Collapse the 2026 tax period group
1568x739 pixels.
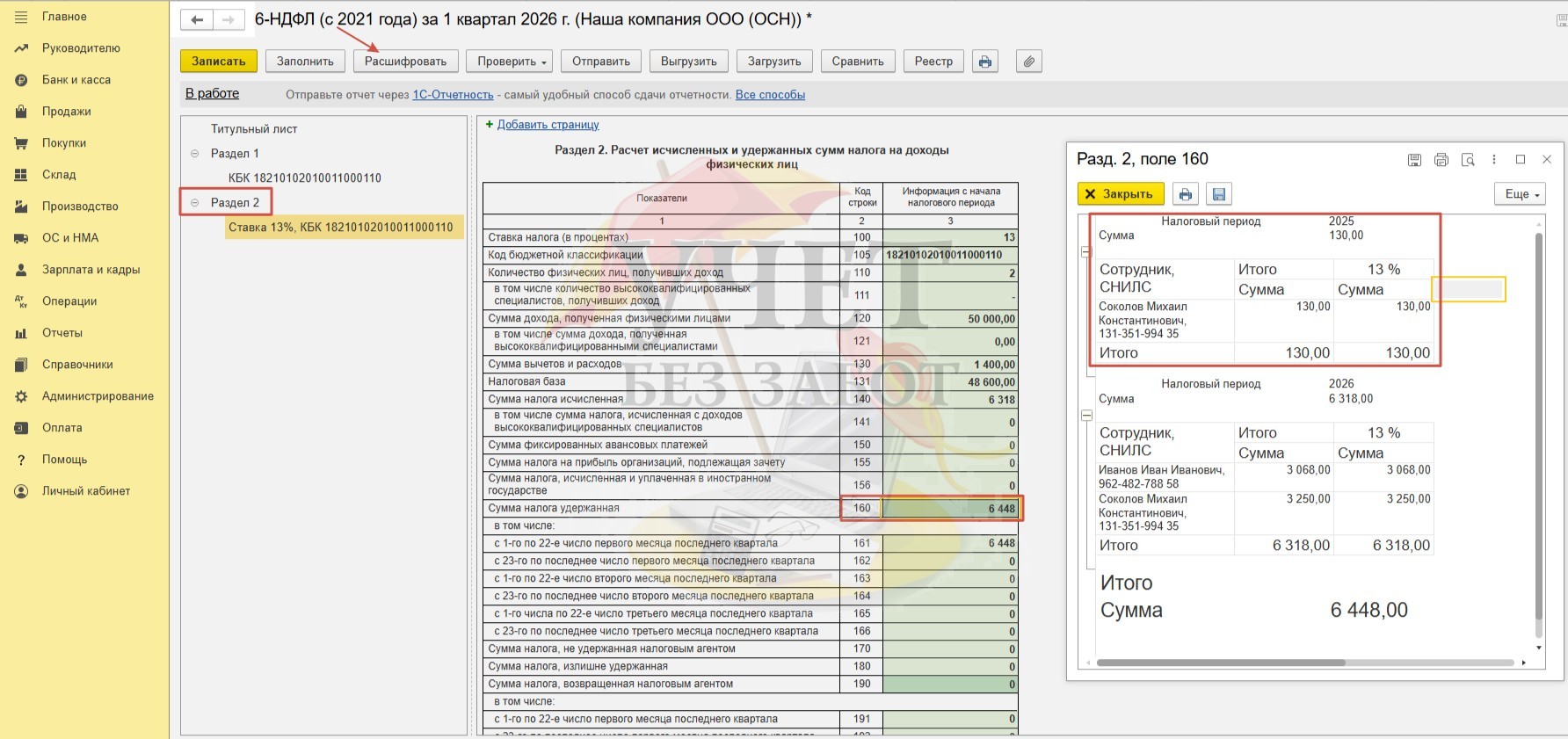click(x=1087, y=415)
